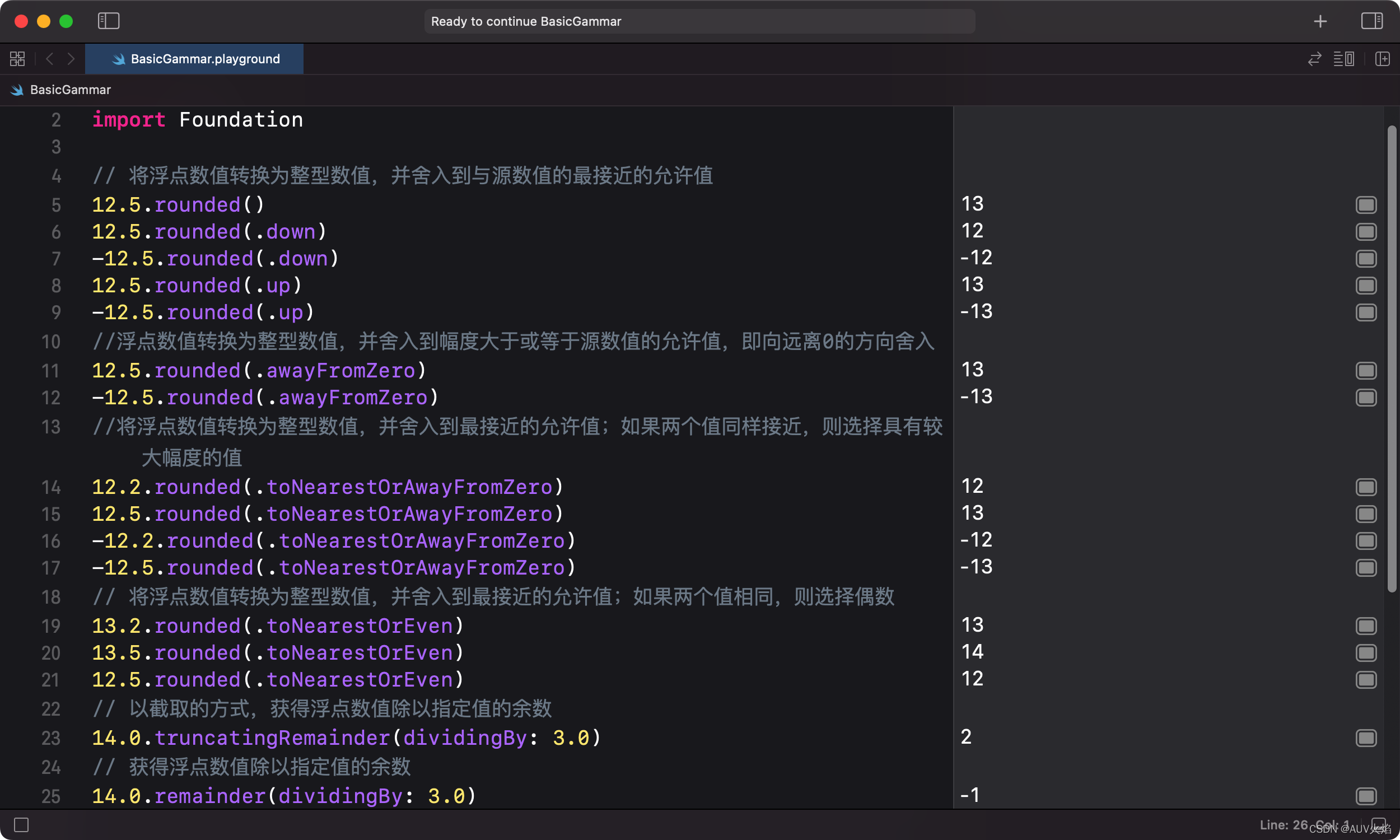Click the comment on line 18
The width and height of the screenshot is (1400, 840).
[x=493, y=596]
